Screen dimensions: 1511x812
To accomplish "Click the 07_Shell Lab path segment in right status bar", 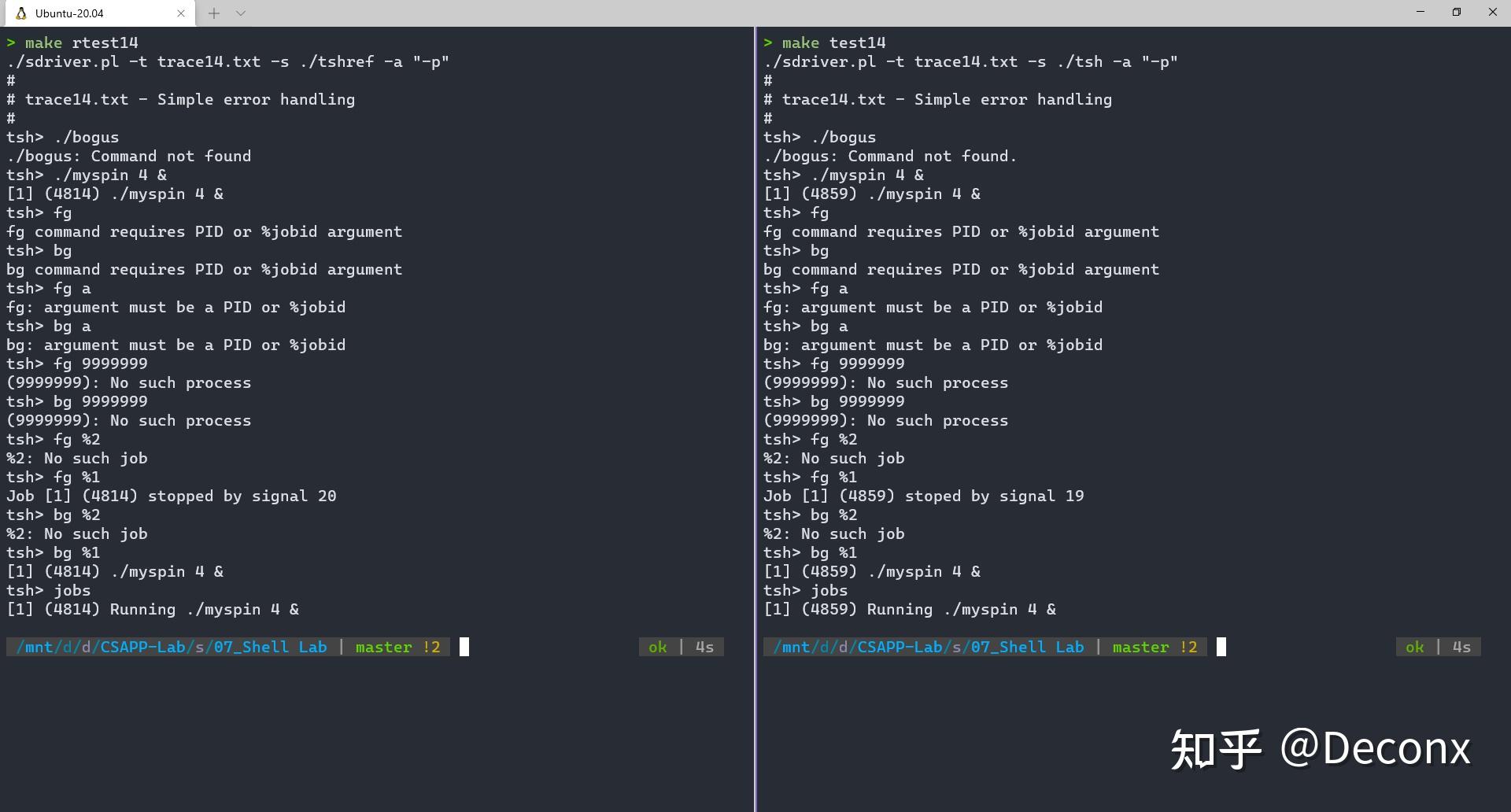I will (1026, 647).
